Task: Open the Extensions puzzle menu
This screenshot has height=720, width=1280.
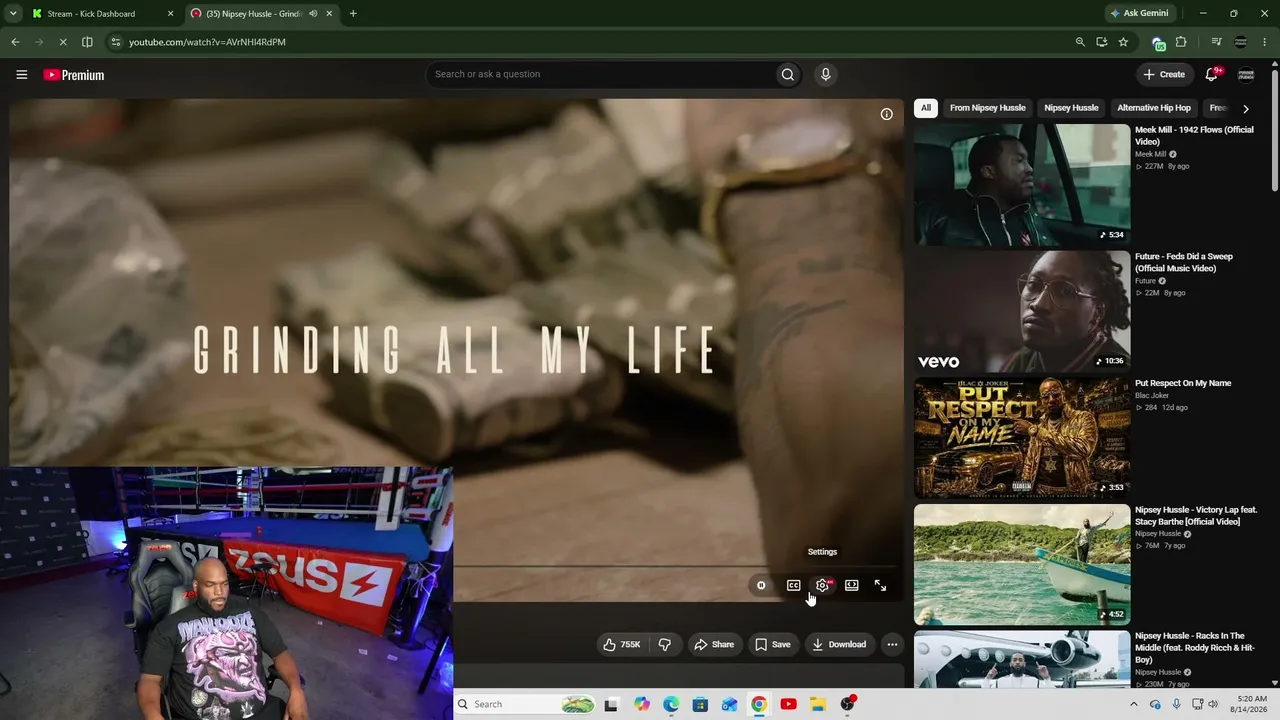Action: point(1181,42)
